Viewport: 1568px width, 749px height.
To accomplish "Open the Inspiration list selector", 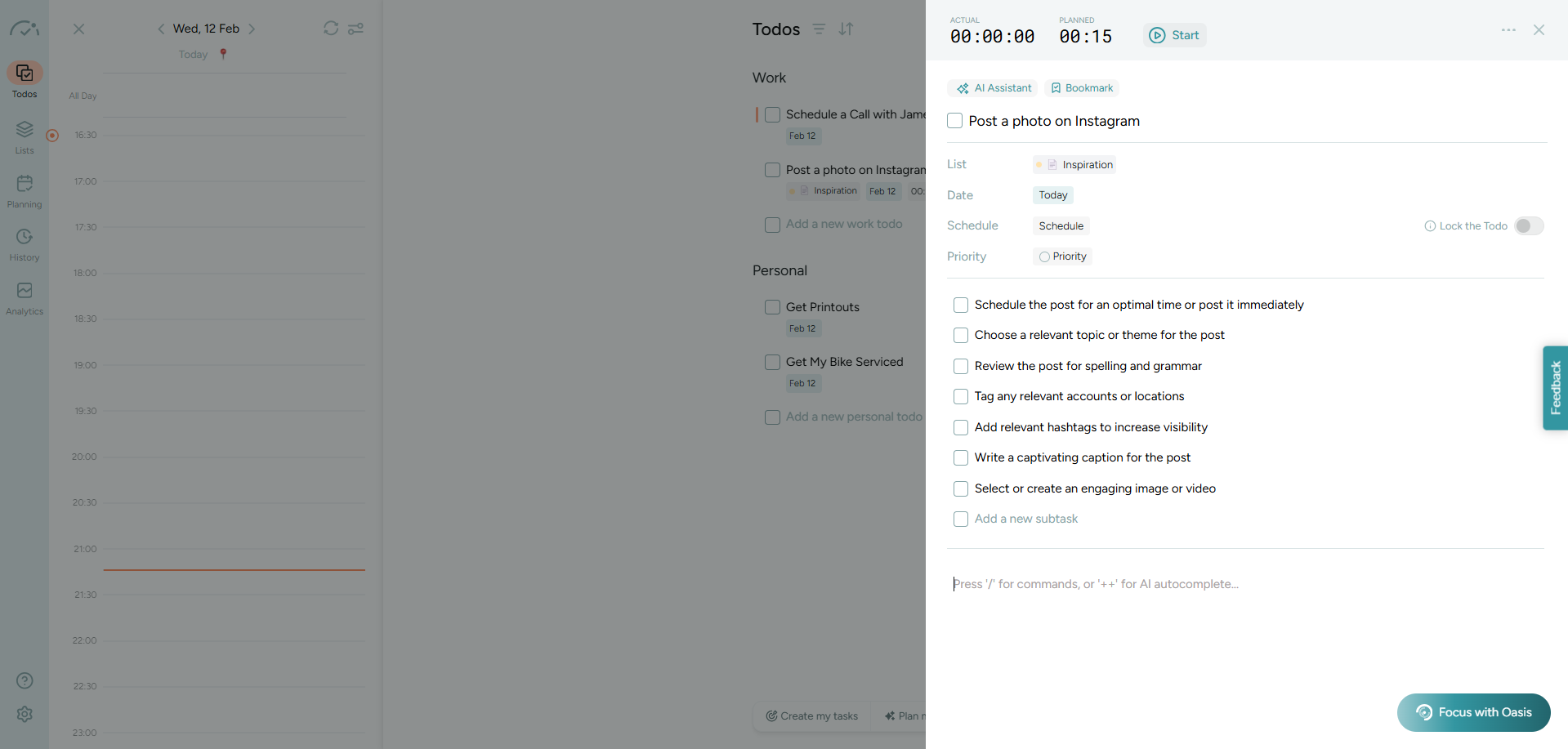I will click(x=1074, y=165).
